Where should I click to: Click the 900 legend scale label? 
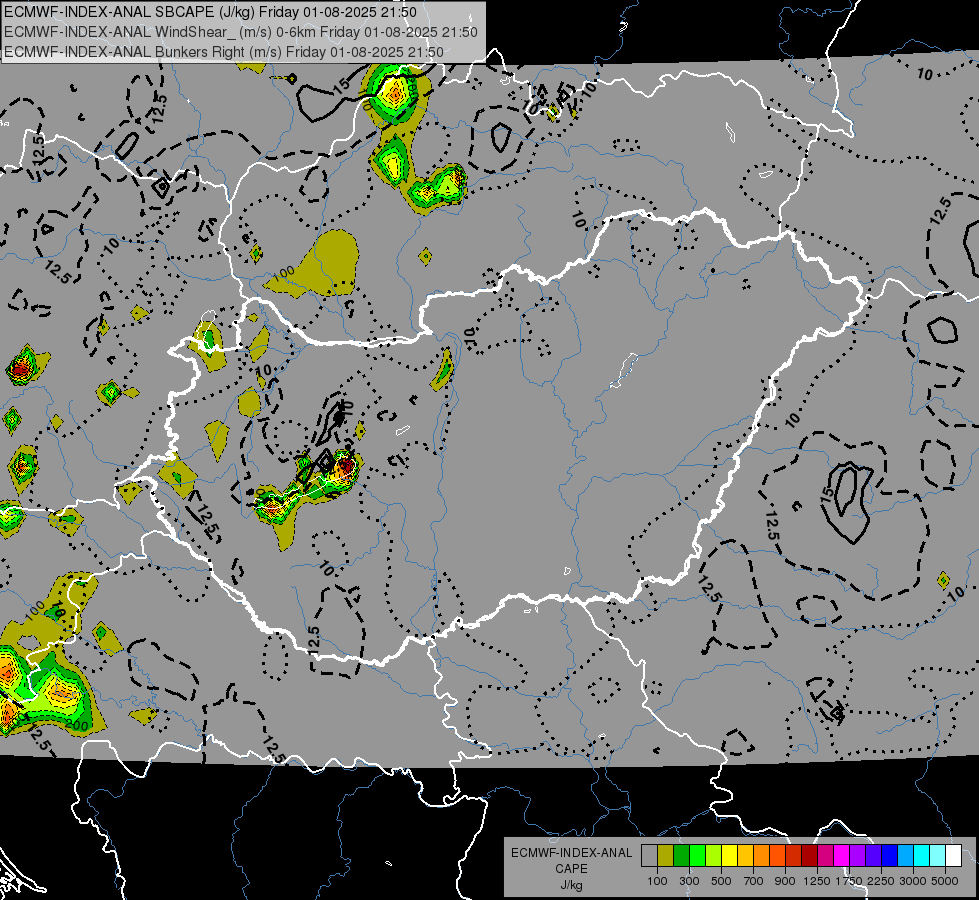tap(785, 881)
